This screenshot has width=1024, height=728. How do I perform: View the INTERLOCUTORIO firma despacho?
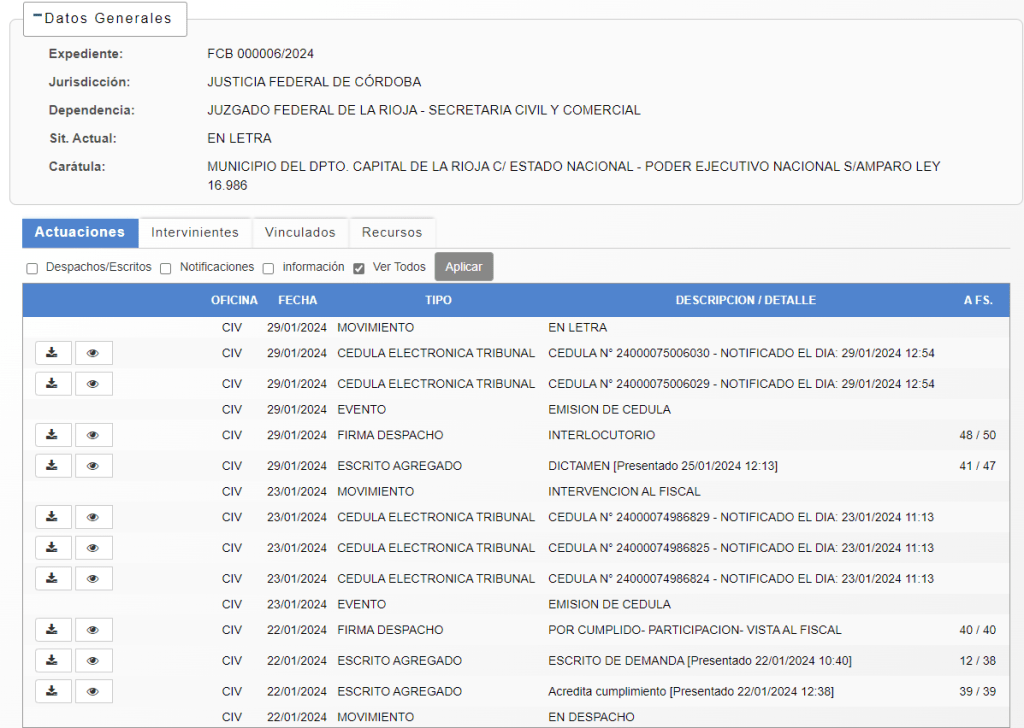coord(93,435)
